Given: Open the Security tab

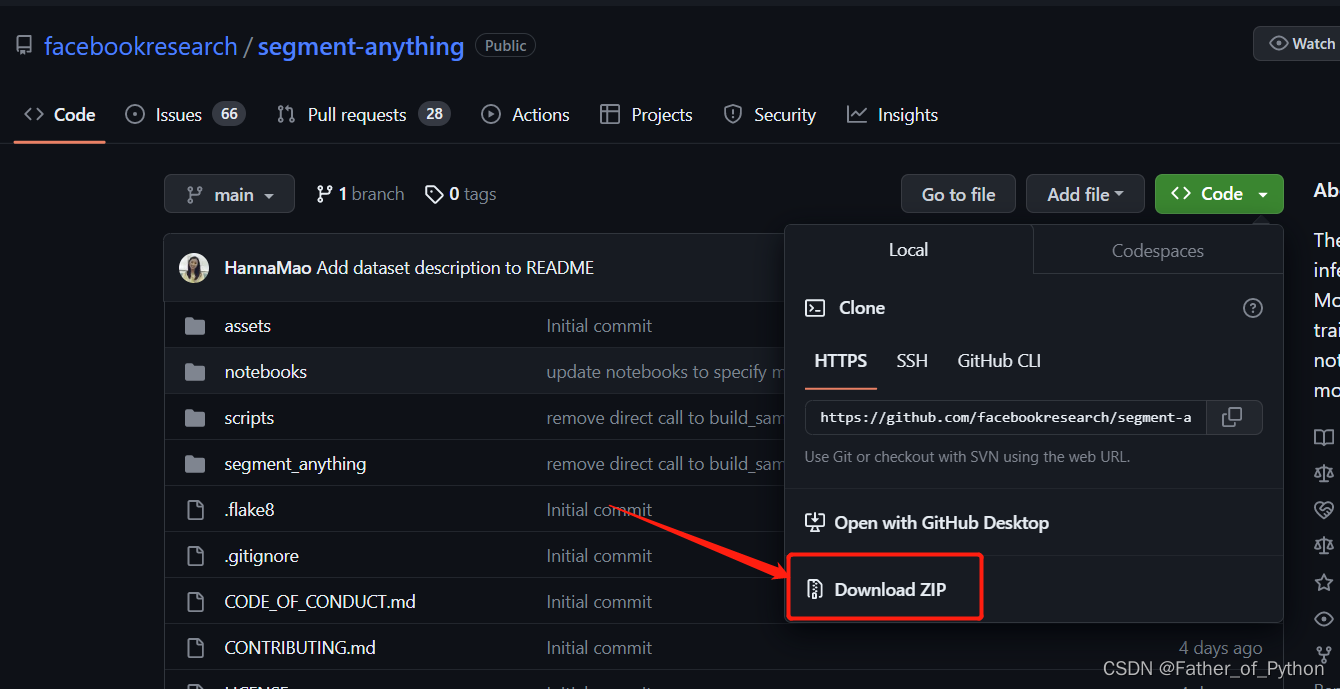Looking at the screenshot, I should pyautogui.click(x=770, y=115).
